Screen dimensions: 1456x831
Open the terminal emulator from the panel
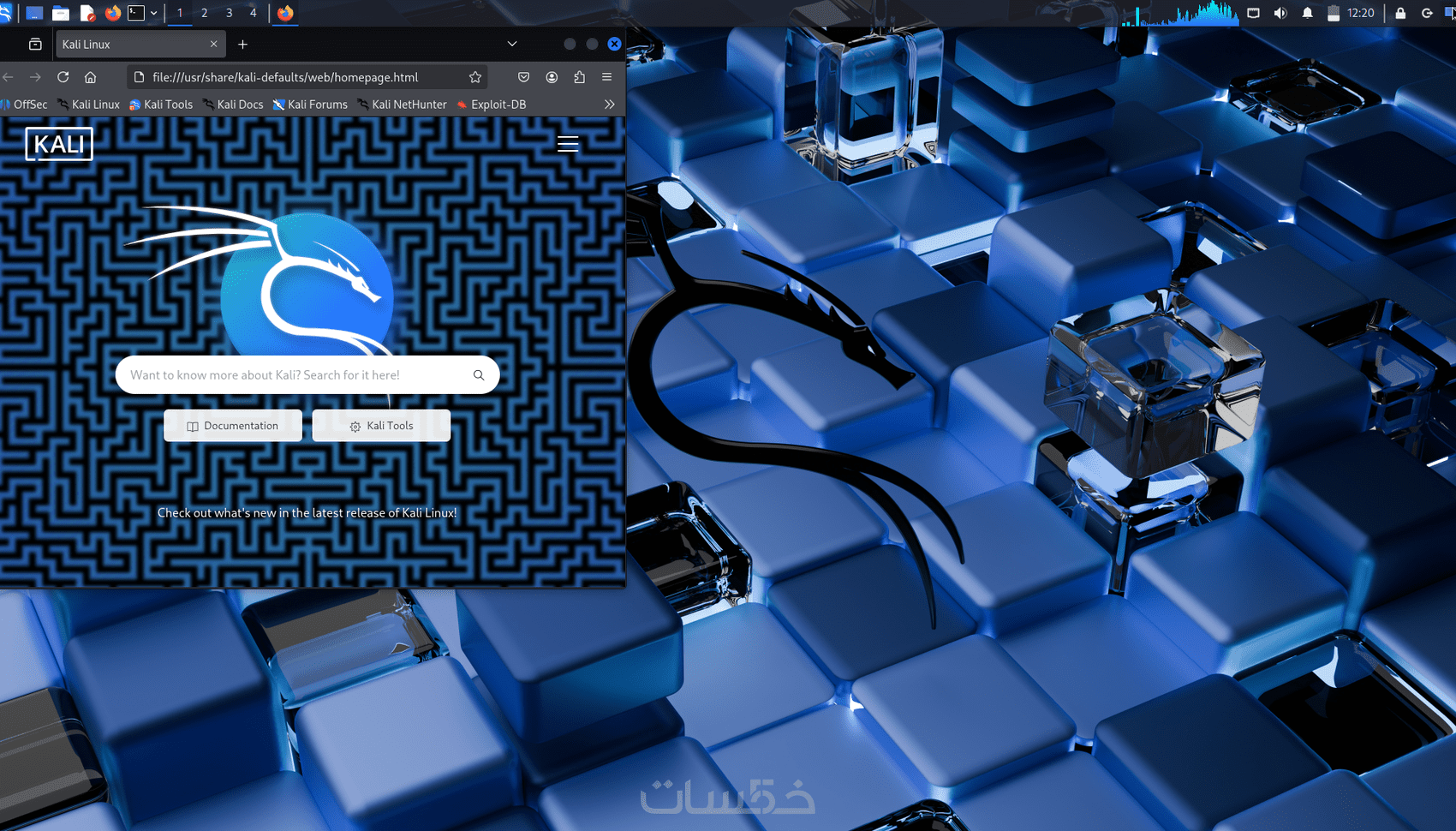click(136, 13)
